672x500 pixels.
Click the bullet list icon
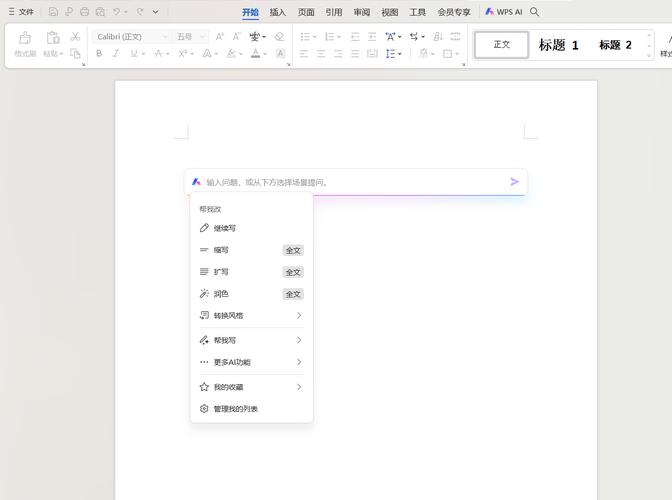tap(305, 37)
